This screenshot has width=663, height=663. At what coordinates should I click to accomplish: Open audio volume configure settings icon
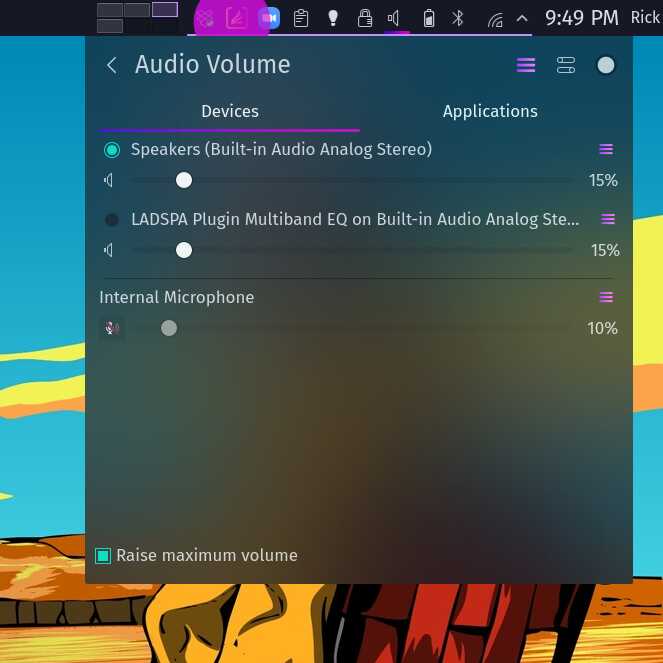(x=566, y=65)
